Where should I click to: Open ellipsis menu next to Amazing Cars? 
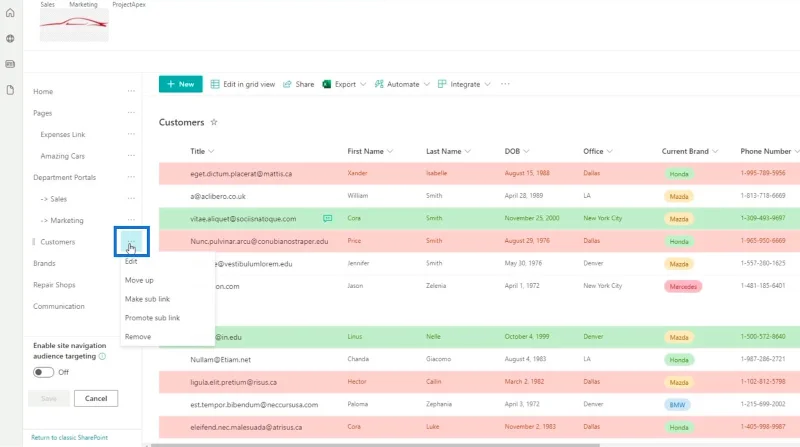131,155
